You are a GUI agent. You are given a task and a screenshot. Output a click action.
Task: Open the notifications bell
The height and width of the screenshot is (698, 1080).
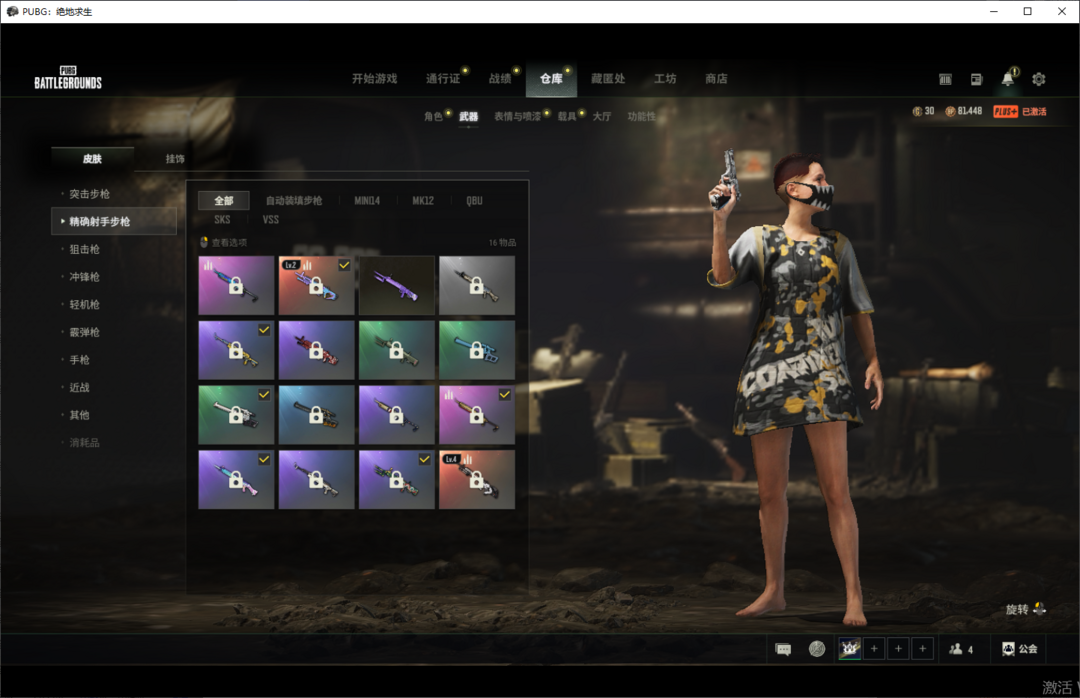pos(1008,79)
